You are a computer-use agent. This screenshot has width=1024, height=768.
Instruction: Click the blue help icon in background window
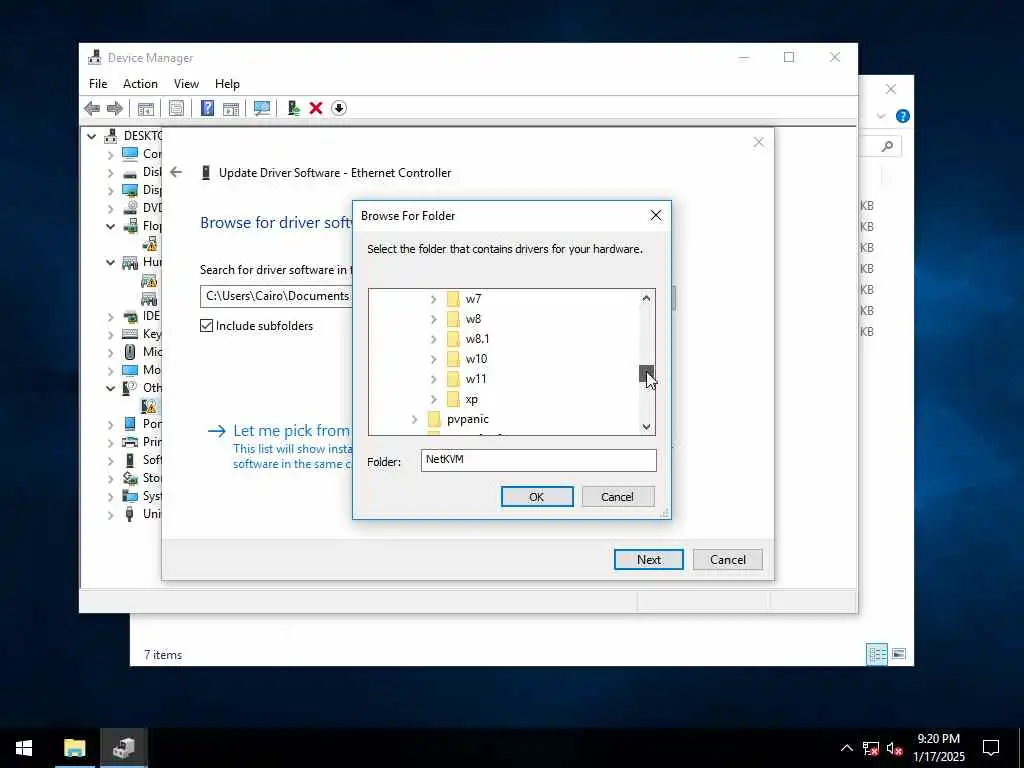point(903,116)
